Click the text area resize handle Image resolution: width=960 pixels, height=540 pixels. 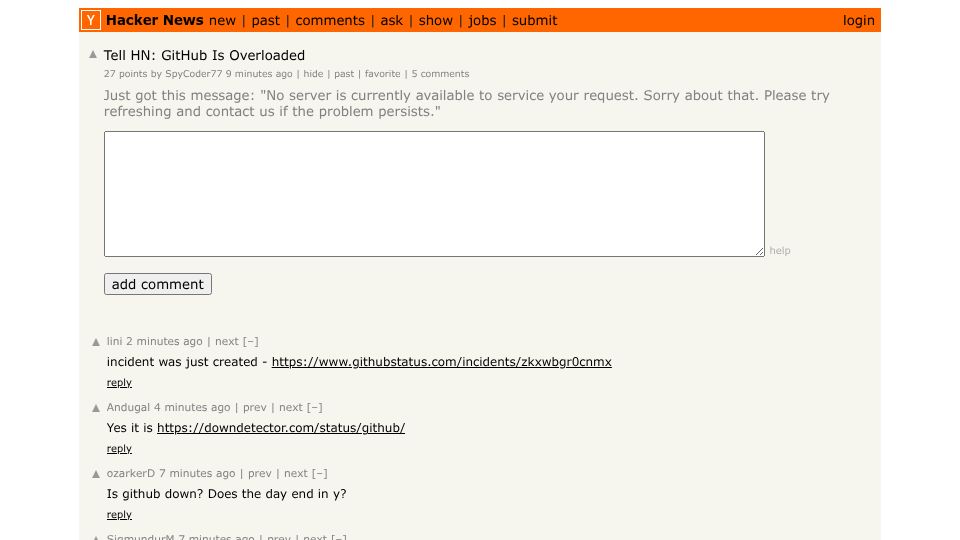759,251
